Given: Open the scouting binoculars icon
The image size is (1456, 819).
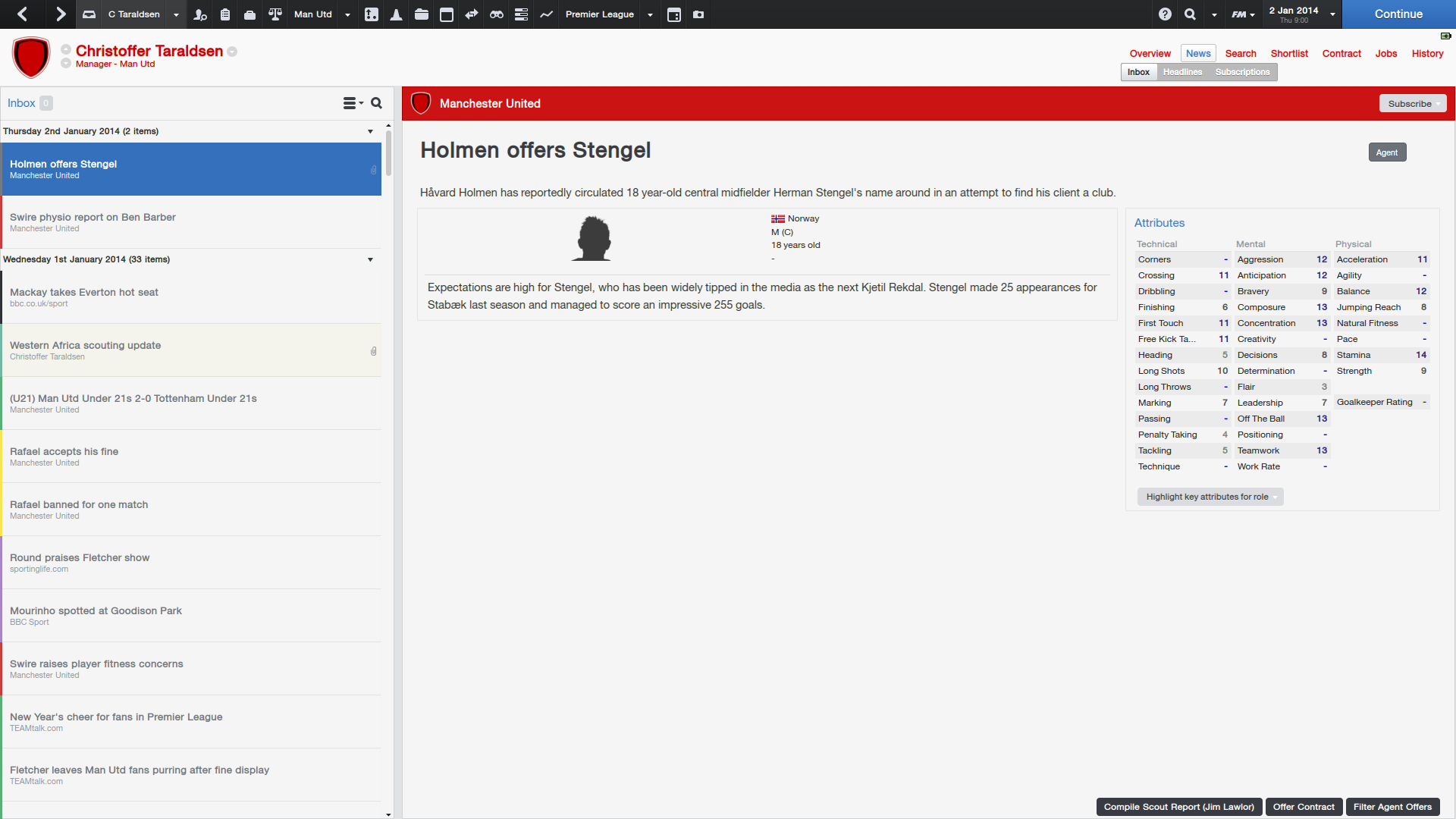Looking at the screenshot, I should pyautogui.click(x=496, y=14).
